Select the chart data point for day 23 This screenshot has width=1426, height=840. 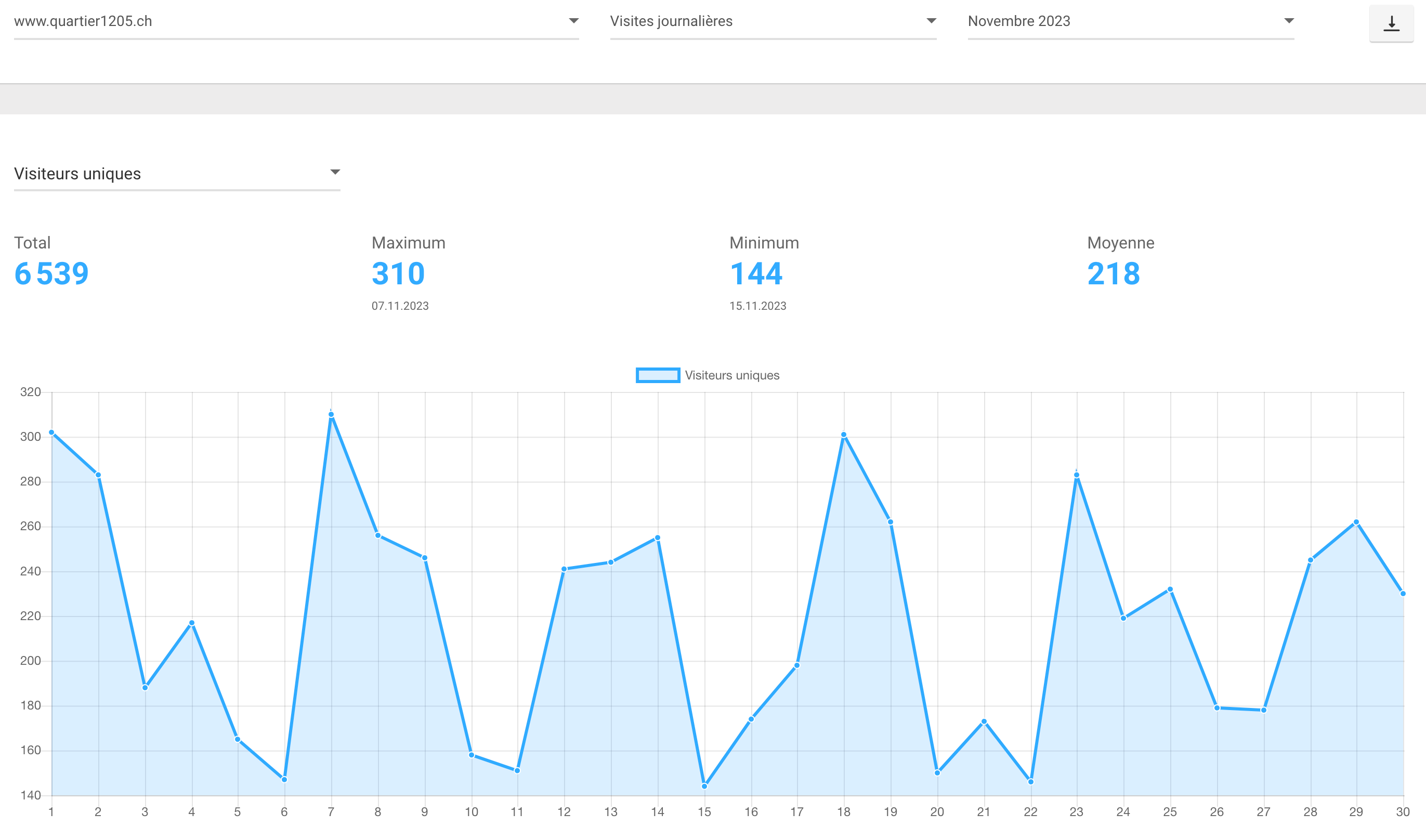(1077, 476)
